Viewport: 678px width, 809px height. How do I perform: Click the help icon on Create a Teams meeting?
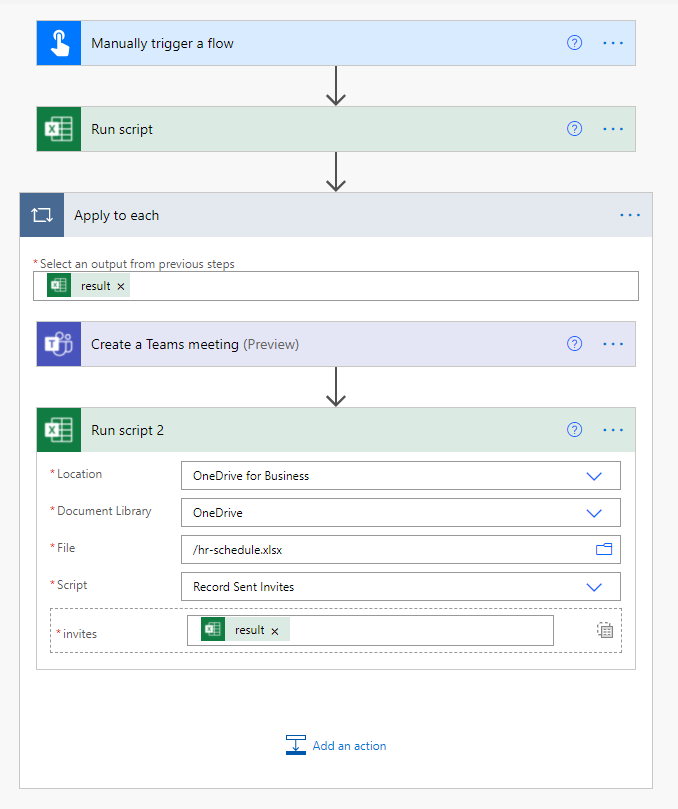click(x=574, y=343)
